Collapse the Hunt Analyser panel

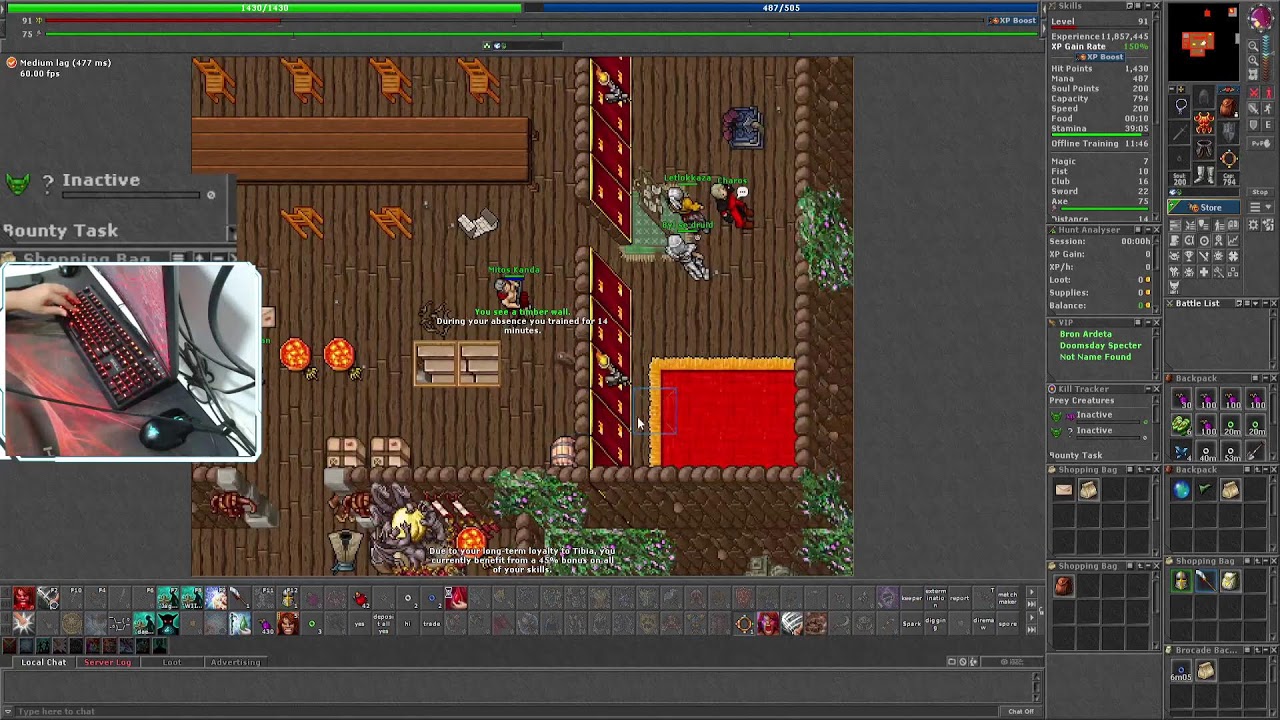coord(1147,230)
